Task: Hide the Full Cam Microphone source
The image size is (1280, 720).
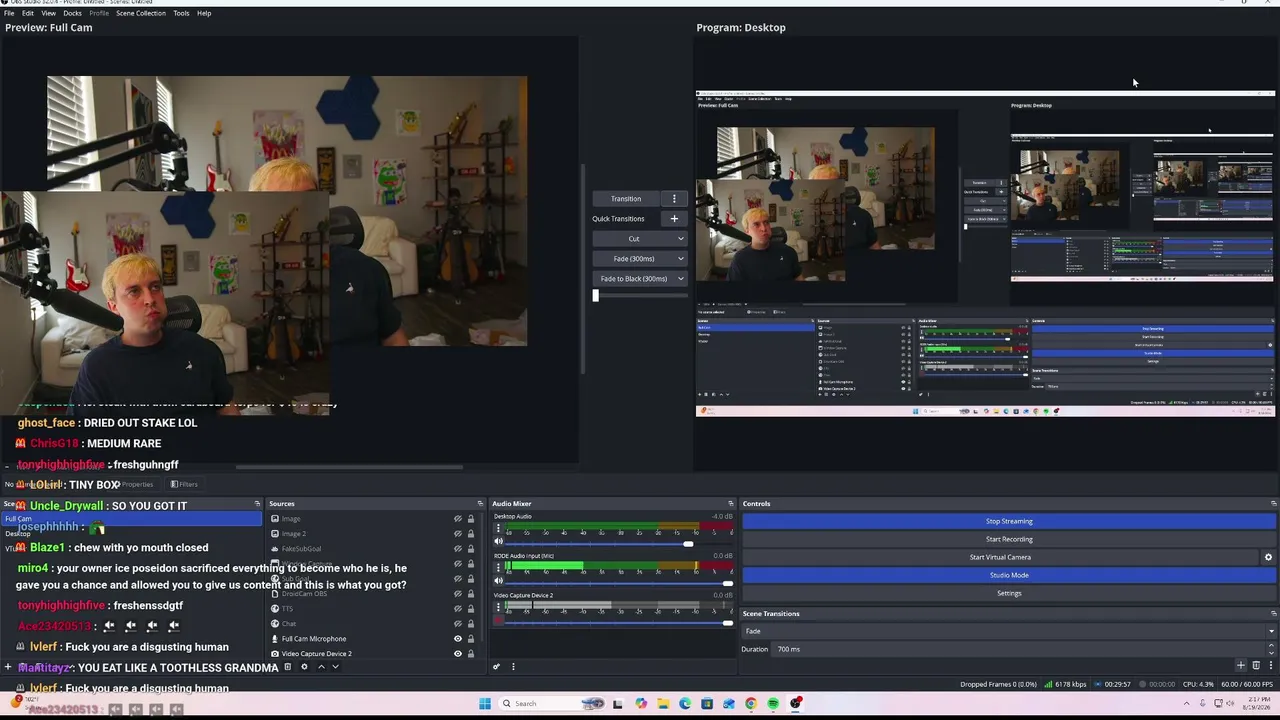Action: tap(458, 639)
